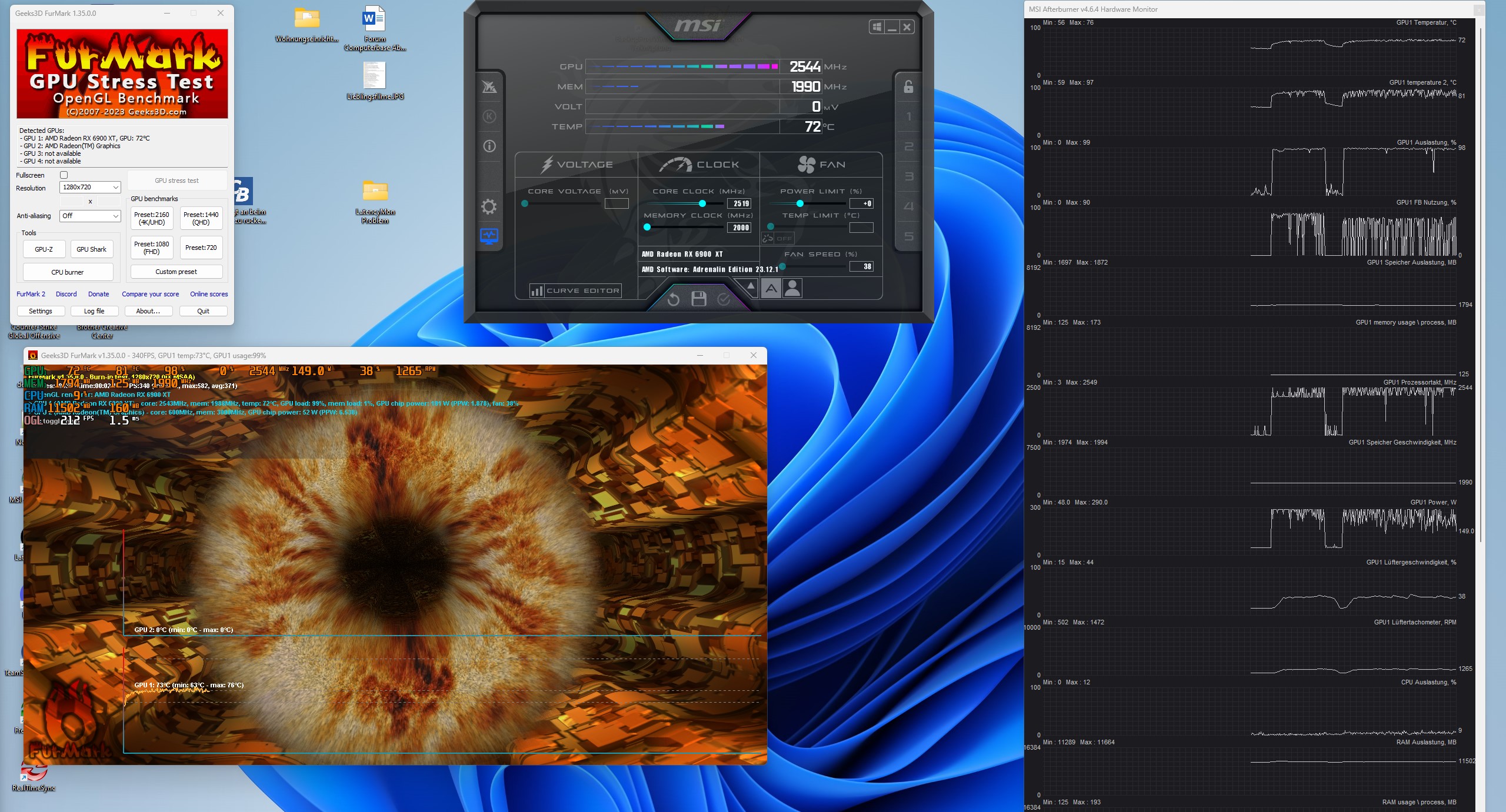The image size is (1506, 812).
Task: Enable the FurMark Fullscreen checkbox
Action: [x=64, y=175]
